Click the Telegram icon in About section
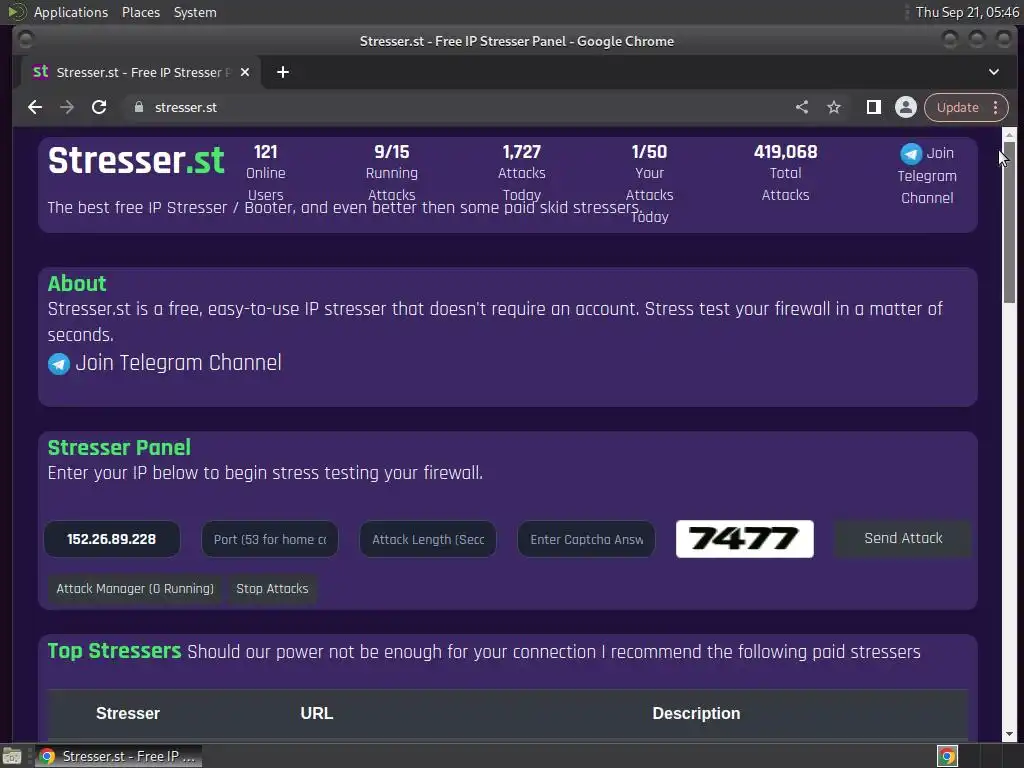 (x=59, y=363)
